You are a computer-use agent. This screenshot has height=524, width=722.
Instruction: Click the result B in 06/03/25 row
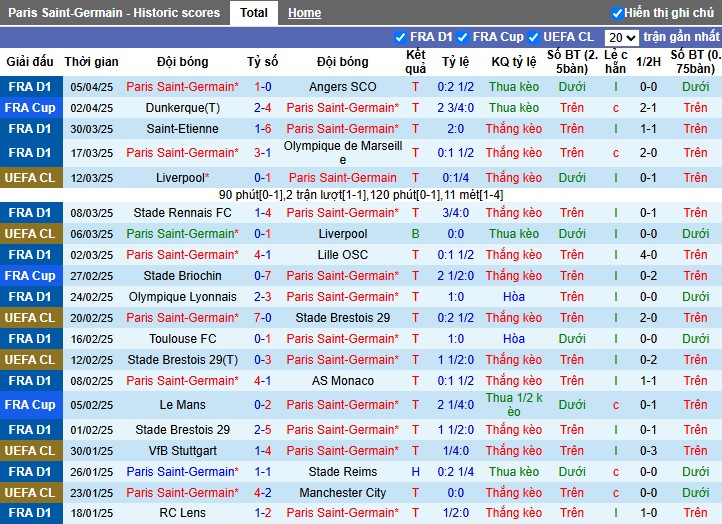click(415, 234)
